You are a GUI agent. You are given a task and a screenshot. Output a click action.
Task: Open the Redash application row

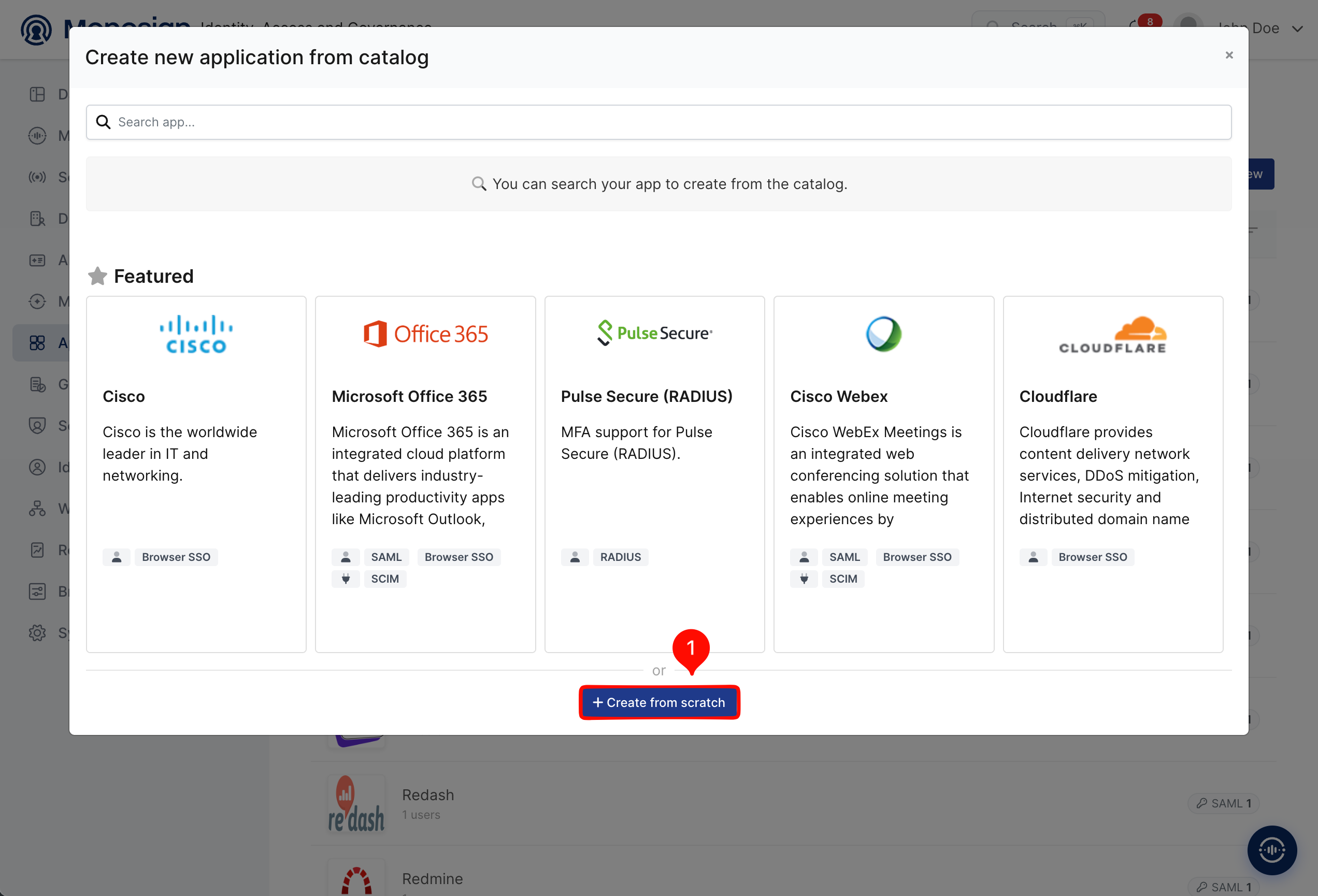point(793,803)
